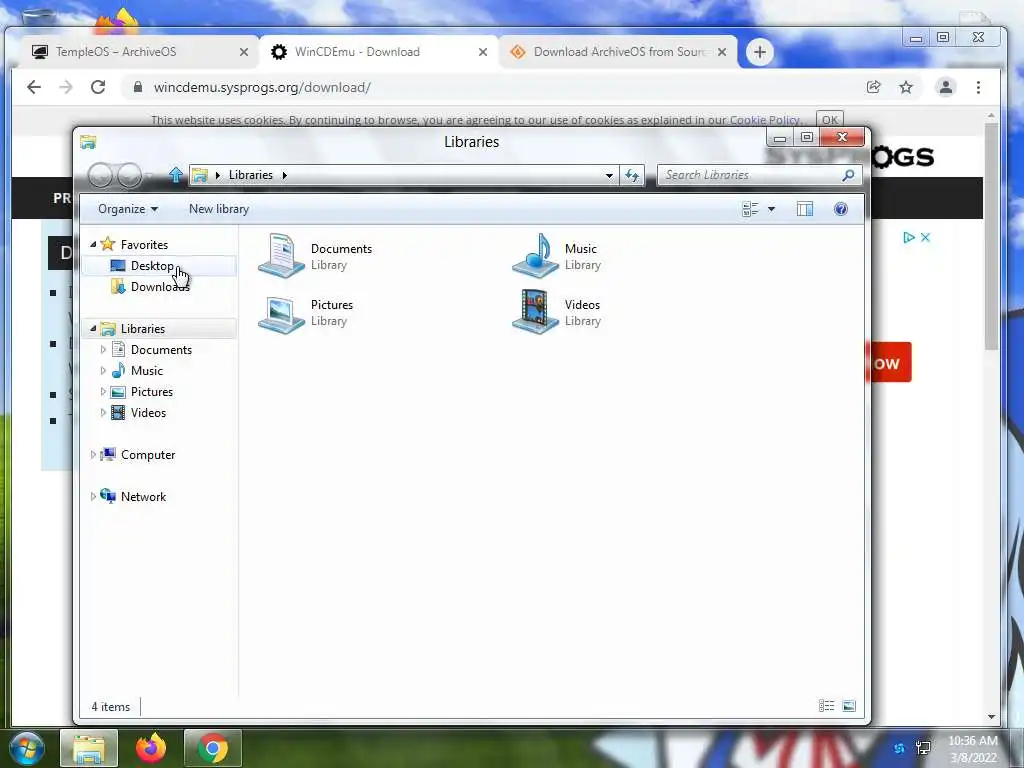Viewport: 1024px width, 768px height.
Task: Click Chrome back arrow
Action: [34, 87]
